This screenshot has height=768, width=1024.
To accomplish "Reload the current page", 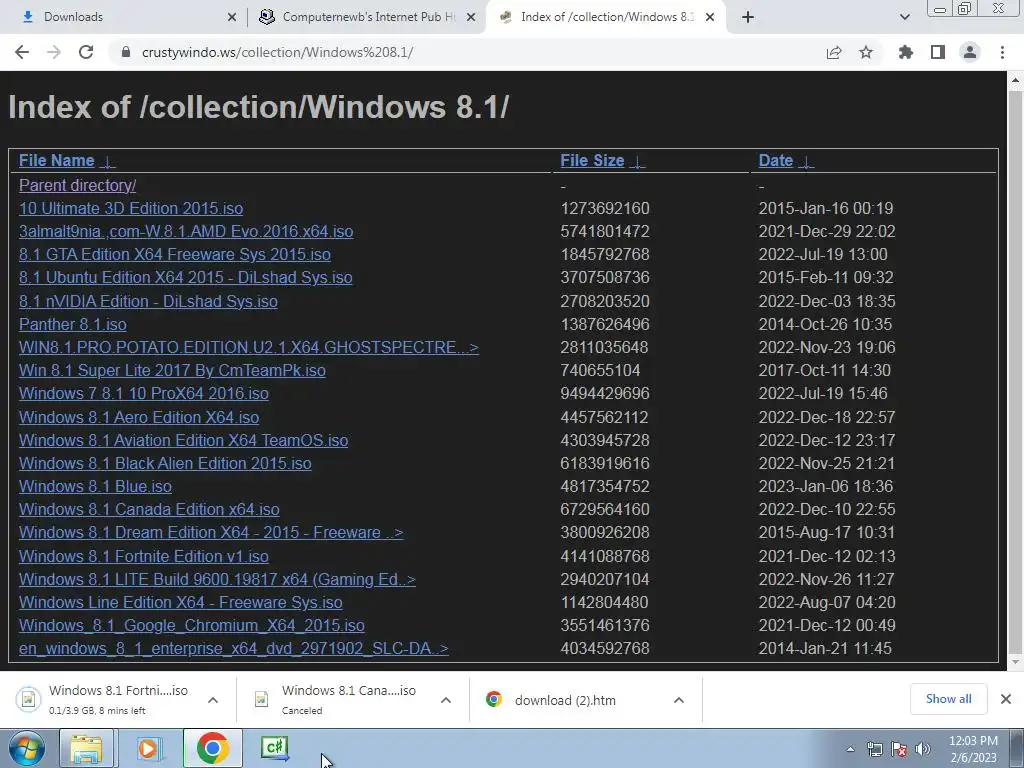I will (86, 52).
